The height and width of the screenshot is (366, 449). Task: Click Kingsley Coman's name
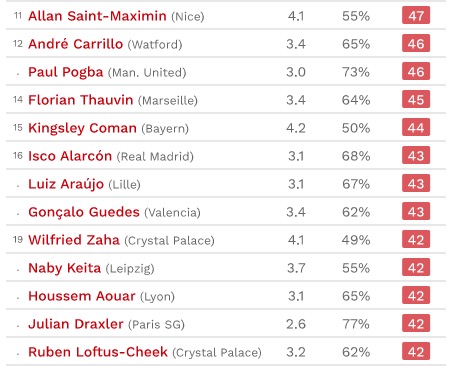click(x=82, y=128)
